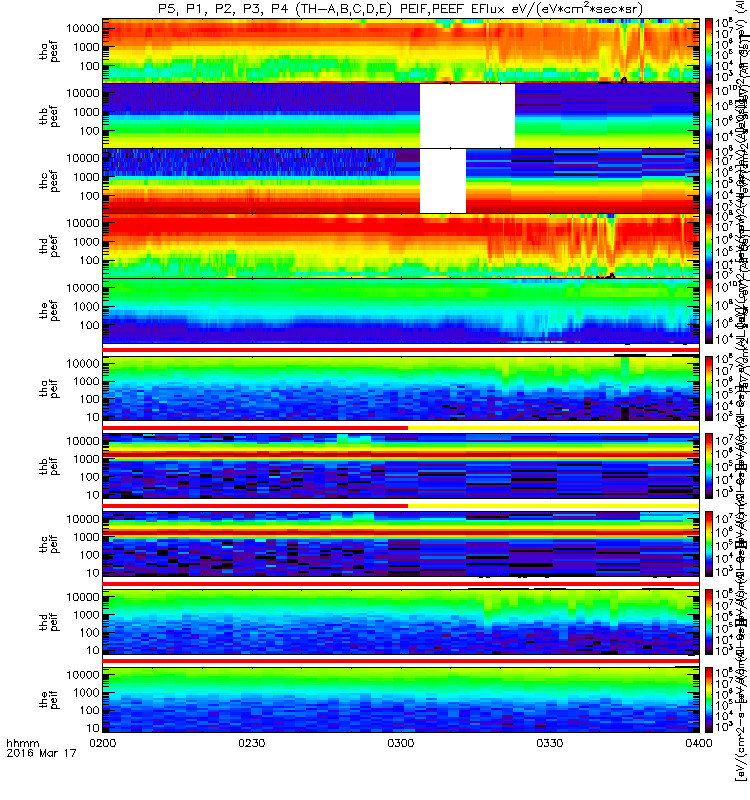Click the yellow bar segment above thb peif
The width and height of the screenshot is (750, 800).
(x=554, y=428)
